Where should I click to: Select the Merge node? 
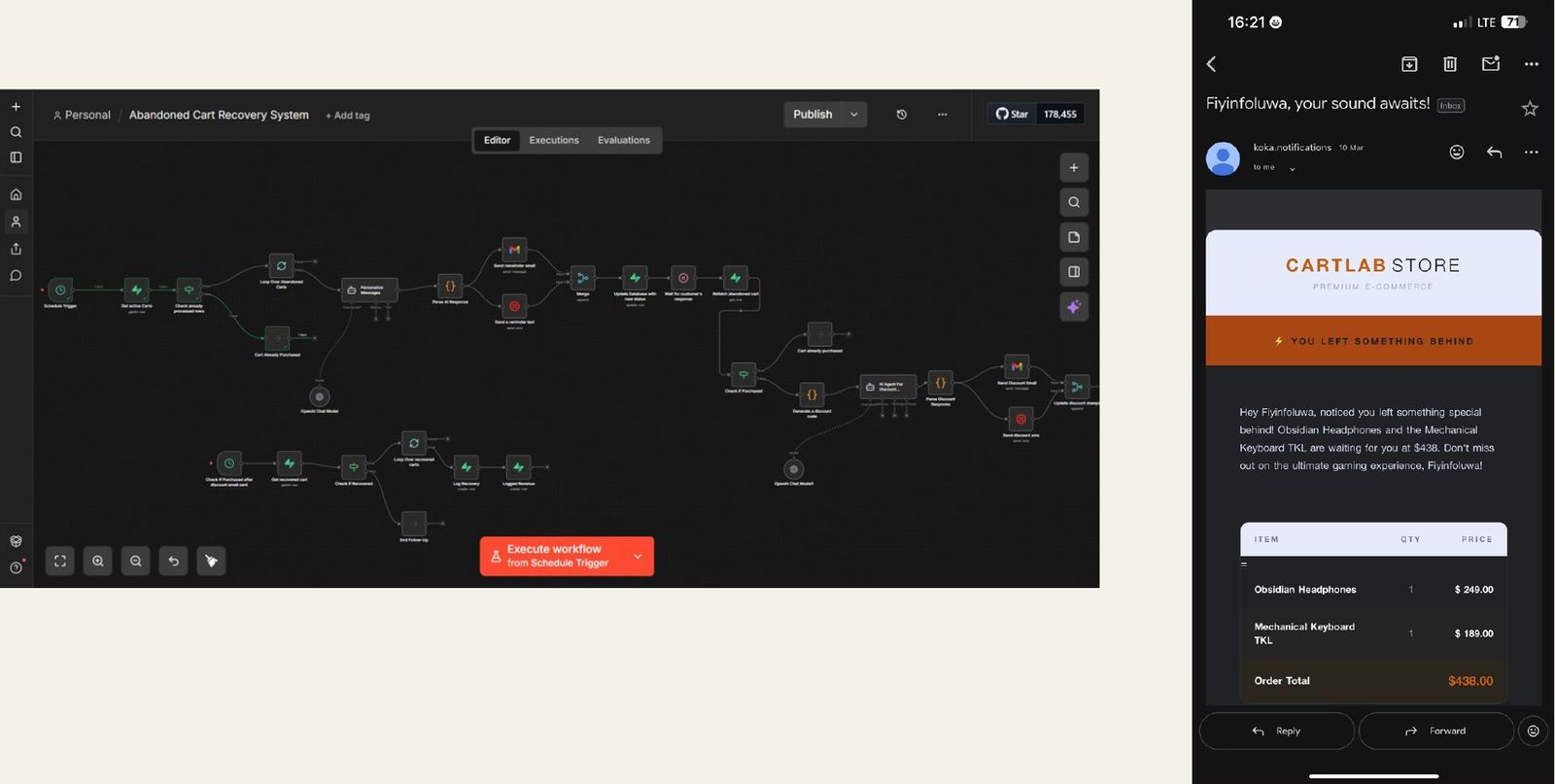[583, 279]
